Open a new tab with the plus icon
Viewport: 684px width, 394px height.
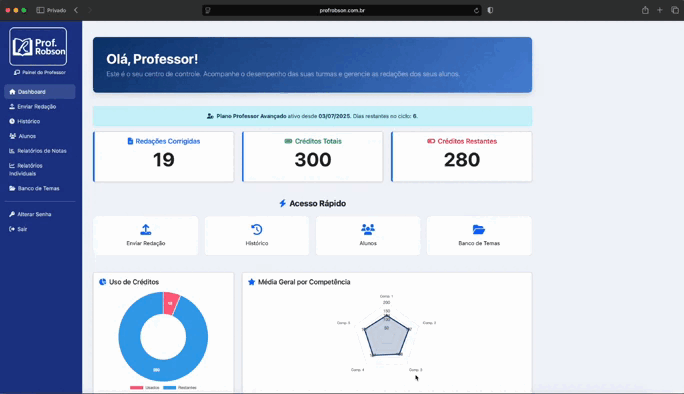pyautogui.click(x=660, y=10)
